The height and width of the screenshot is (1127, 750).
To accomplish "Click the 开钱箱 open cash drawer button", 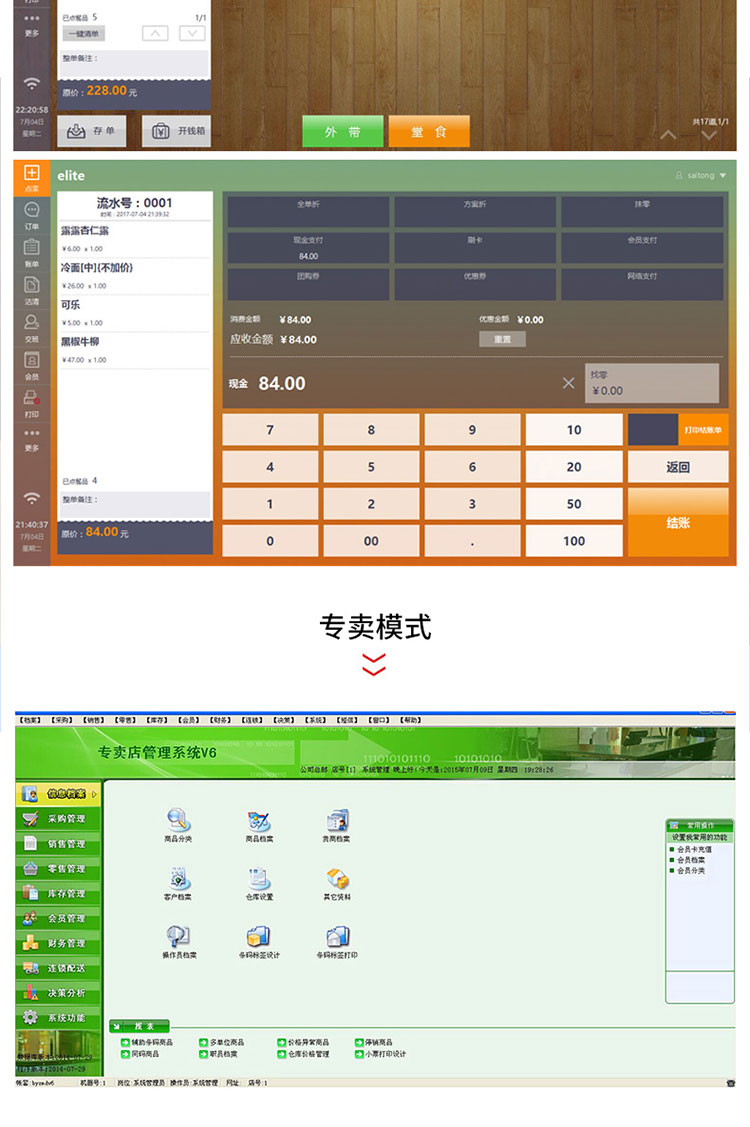I will (176, 131).
